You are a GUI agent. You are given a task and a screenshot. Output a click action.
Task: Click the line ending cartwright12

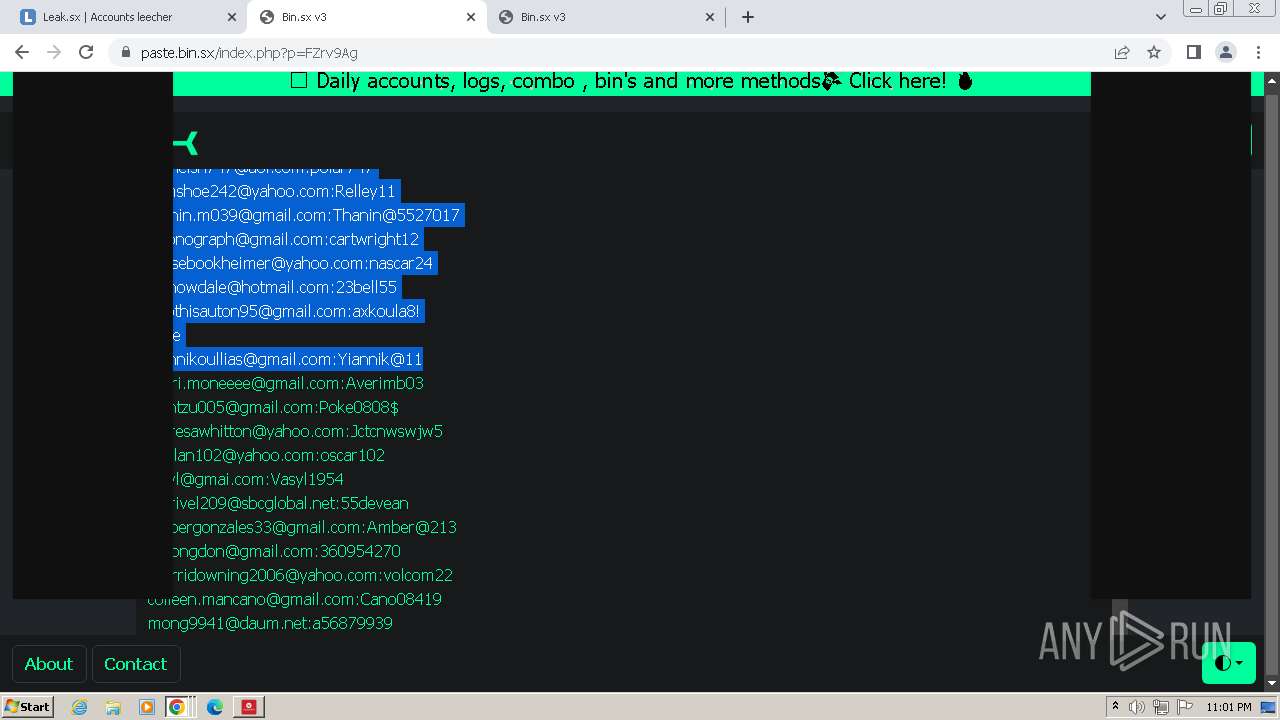[297, 239]
